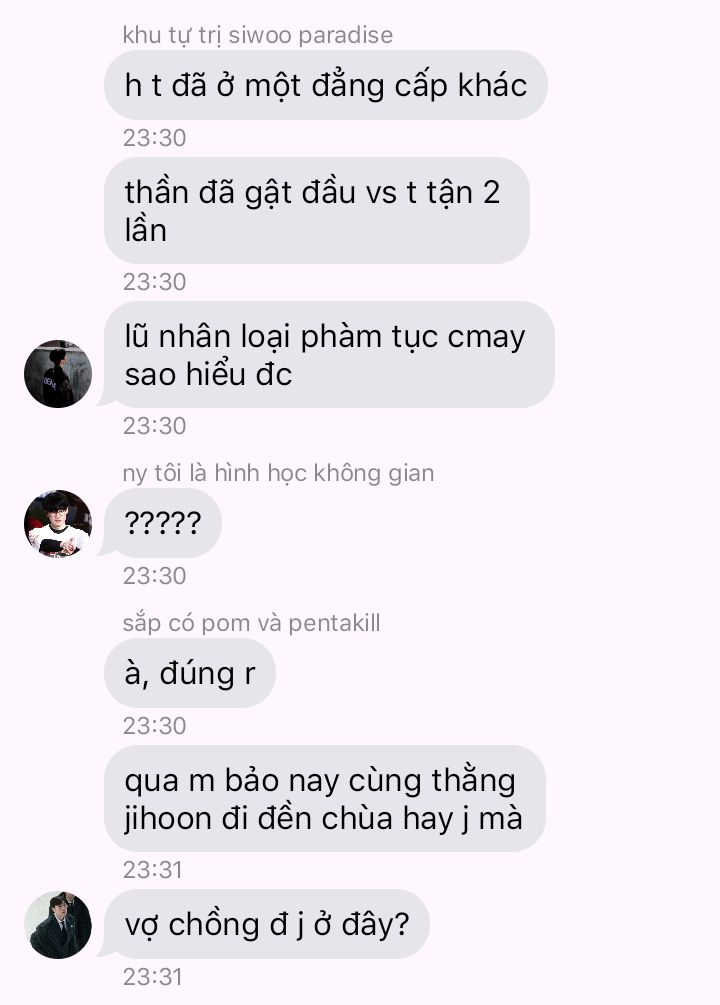Tap timestamp below 'thần đã gật đầu' message
Screen dimensions: 720x1005
click(155, 282)
